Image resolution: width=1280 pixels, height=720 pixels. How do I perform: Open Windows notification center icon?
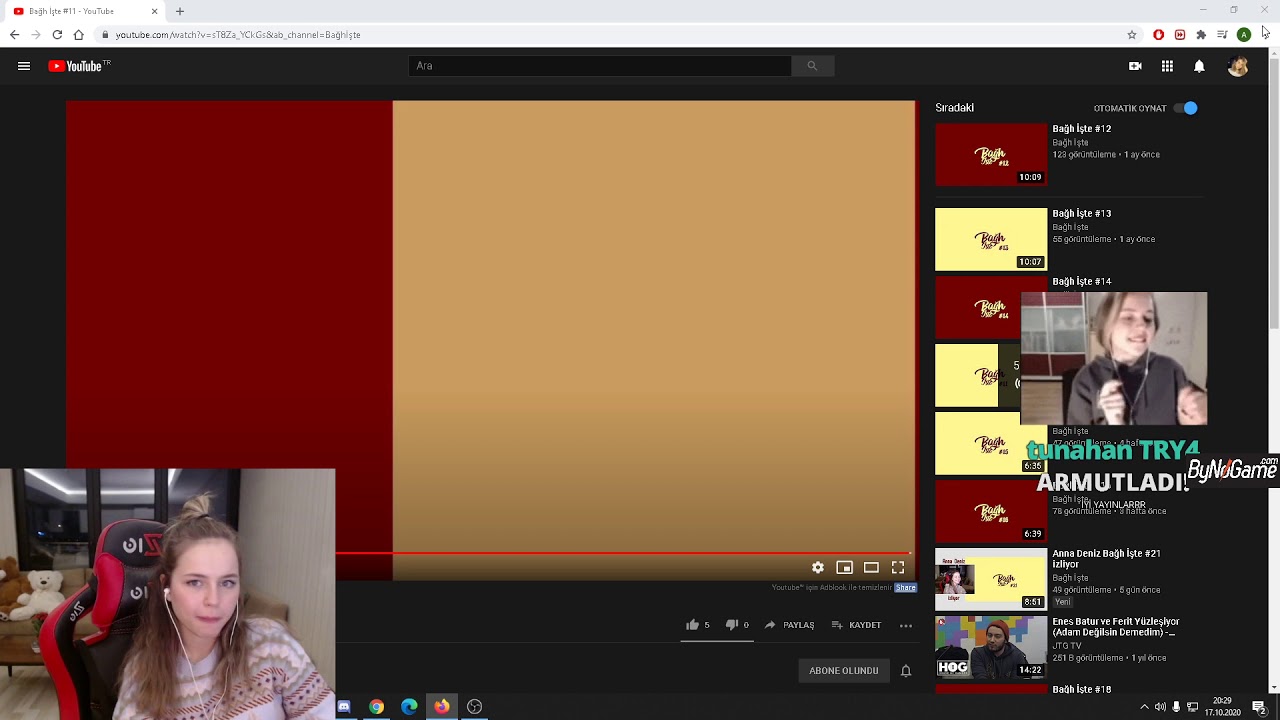click(x=1259, y=707)
